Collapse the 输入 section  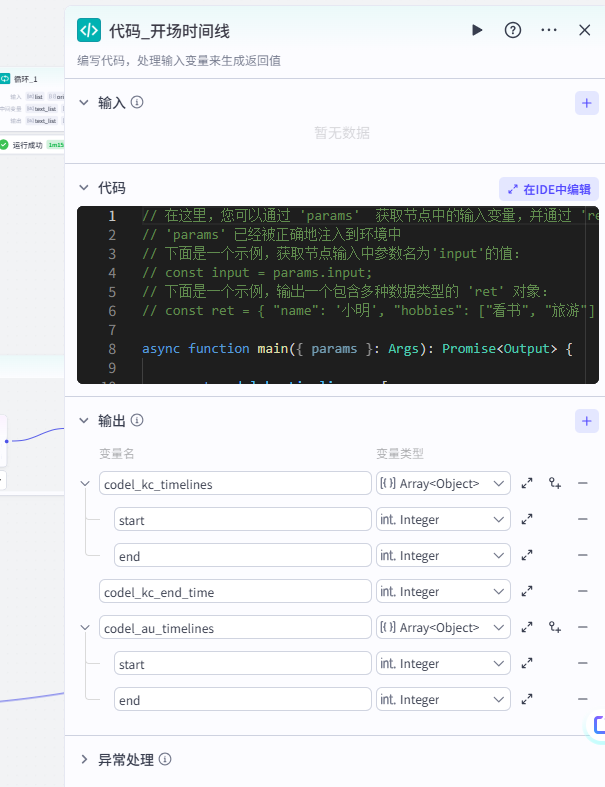point(84,102)
